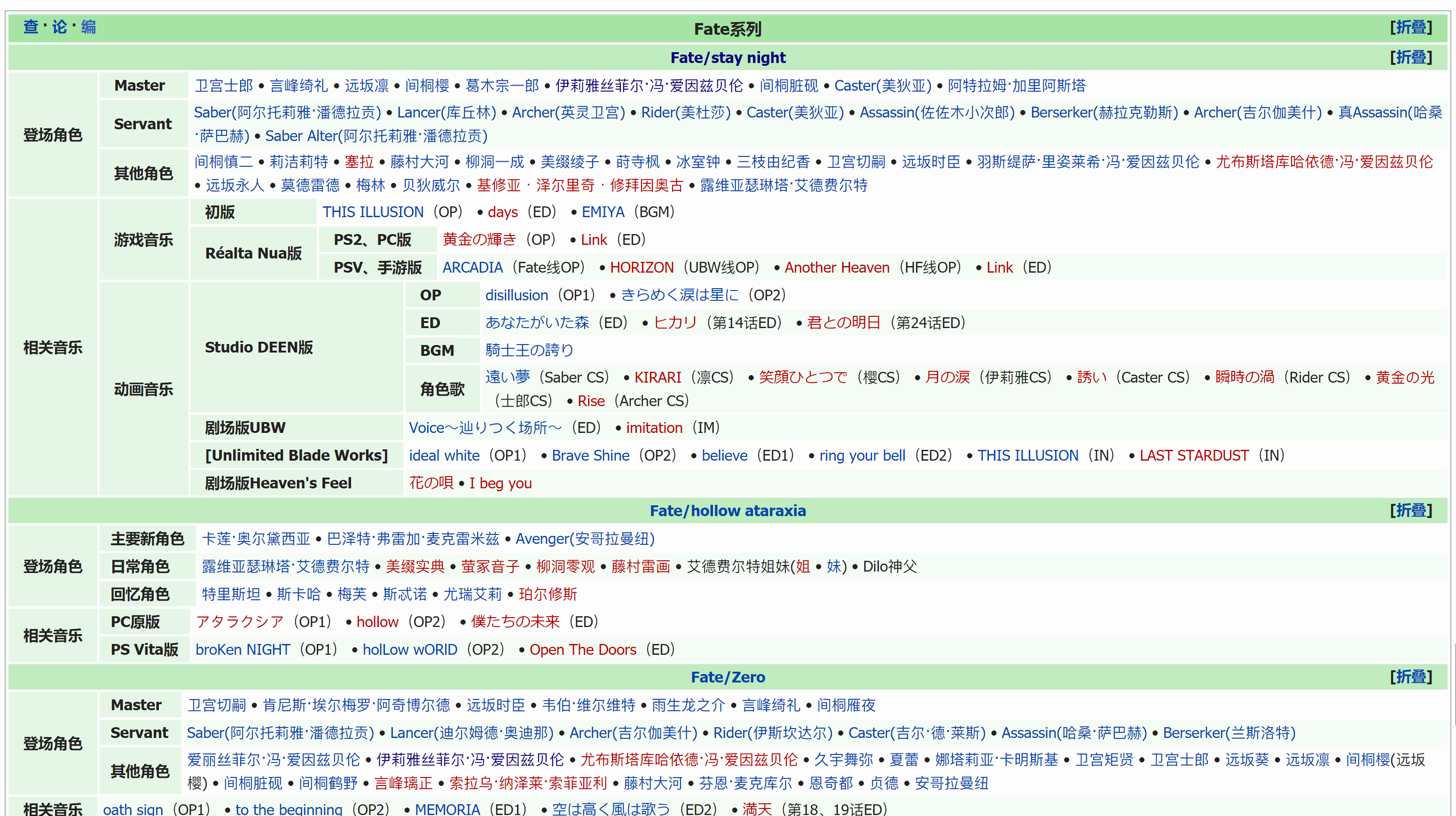This screenshot has width=1456, height=816.
Task: Open the red 塞拉 link
Action: (x=359, y=162)
